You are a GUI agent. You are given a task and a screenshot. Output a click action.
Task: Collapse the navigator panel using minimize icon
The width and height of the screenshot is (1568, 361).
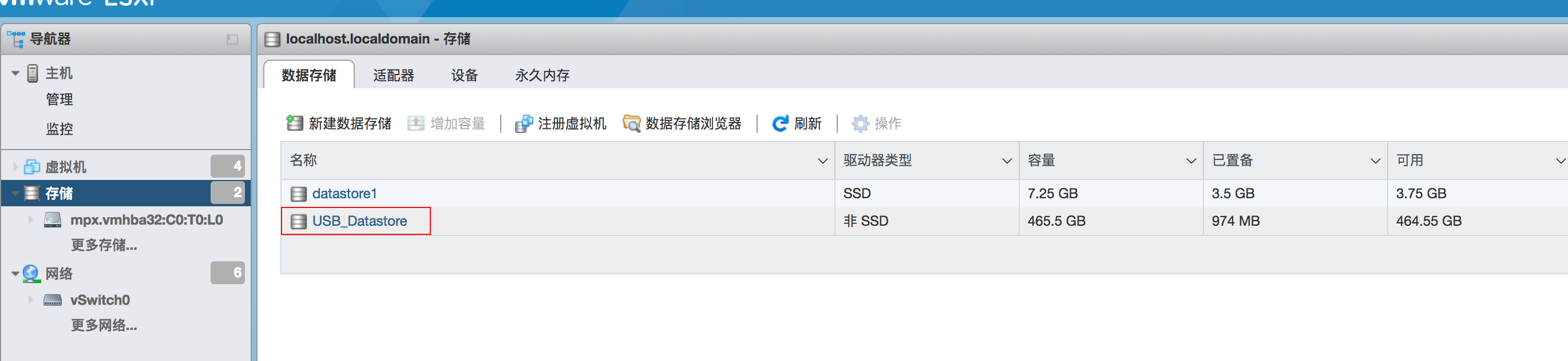tap(232, 40)
